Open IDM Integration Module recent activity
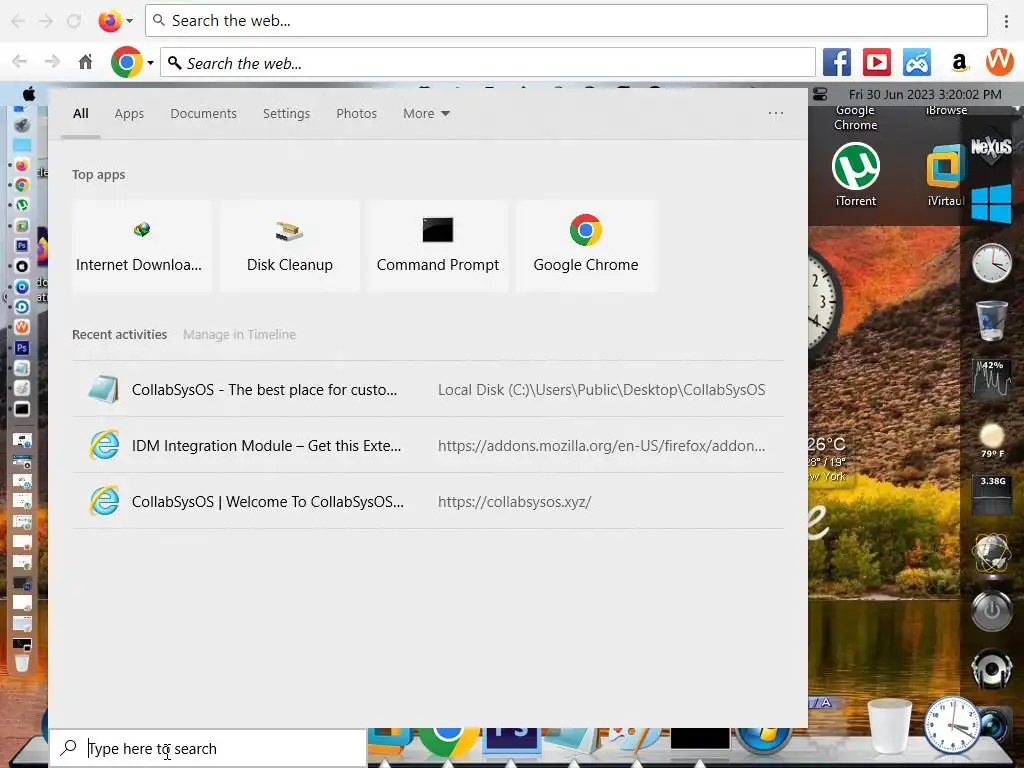This screenshot has height=768, width=1024. click(428, 445)
